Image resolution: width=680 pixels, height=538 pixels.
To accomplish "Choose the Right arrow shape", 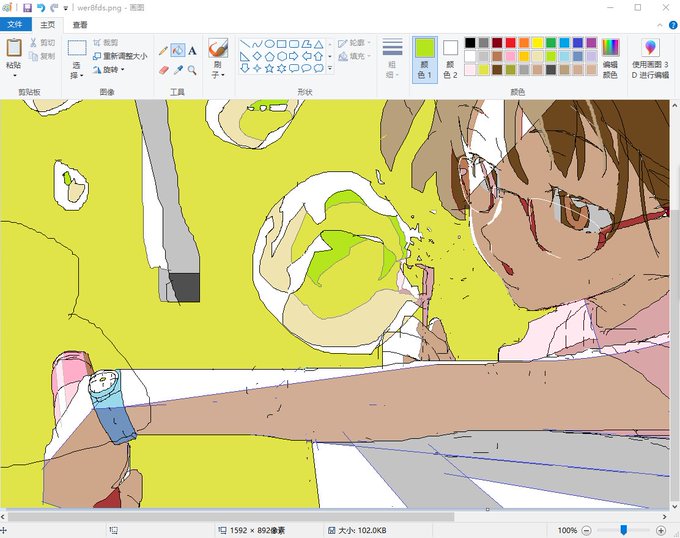I will pyautogui.click(x=294, y=56).
